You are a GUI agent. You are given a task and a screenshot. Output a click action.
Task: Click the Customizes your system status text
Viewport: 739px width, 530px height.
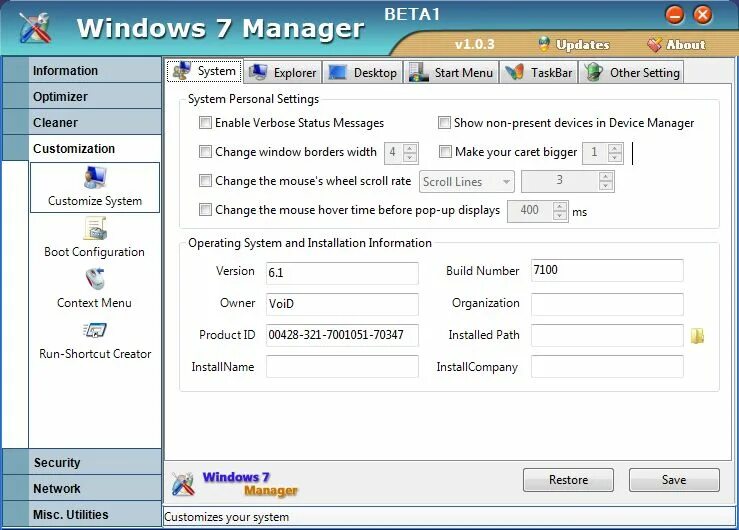(227, 517)
